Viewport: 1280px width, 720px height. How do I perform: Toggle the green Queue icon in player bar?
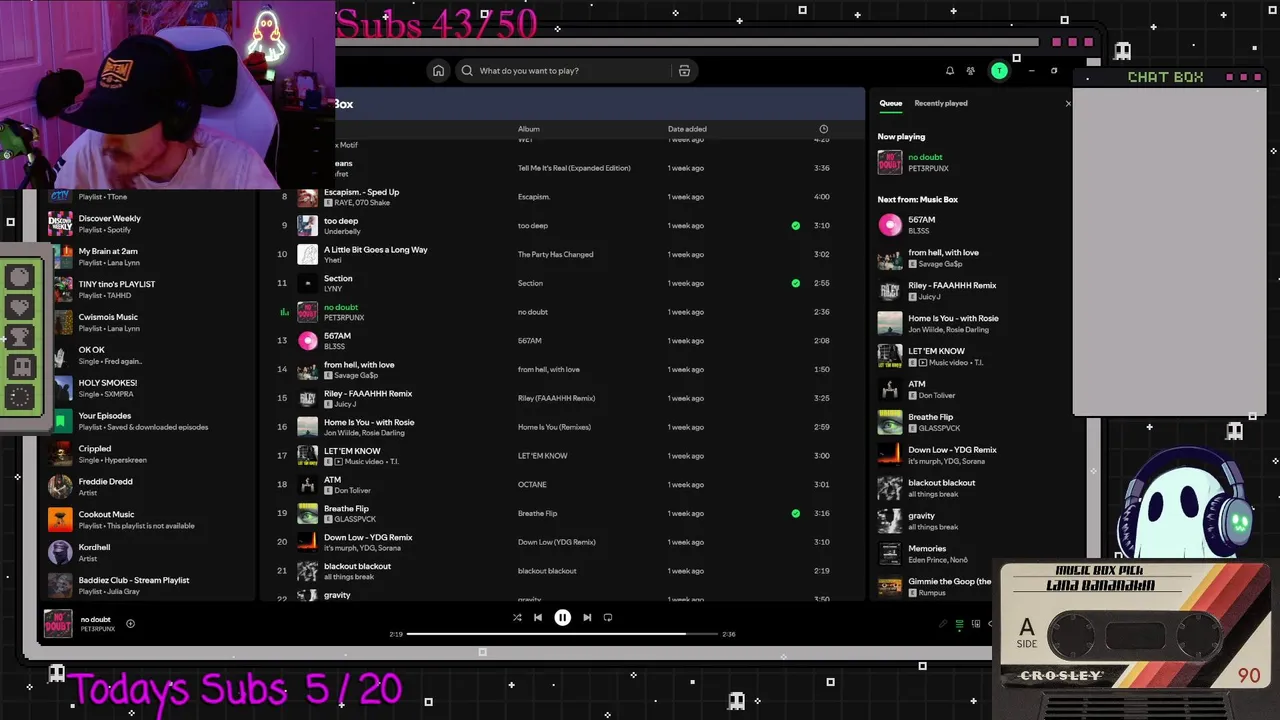coord(959,625)
